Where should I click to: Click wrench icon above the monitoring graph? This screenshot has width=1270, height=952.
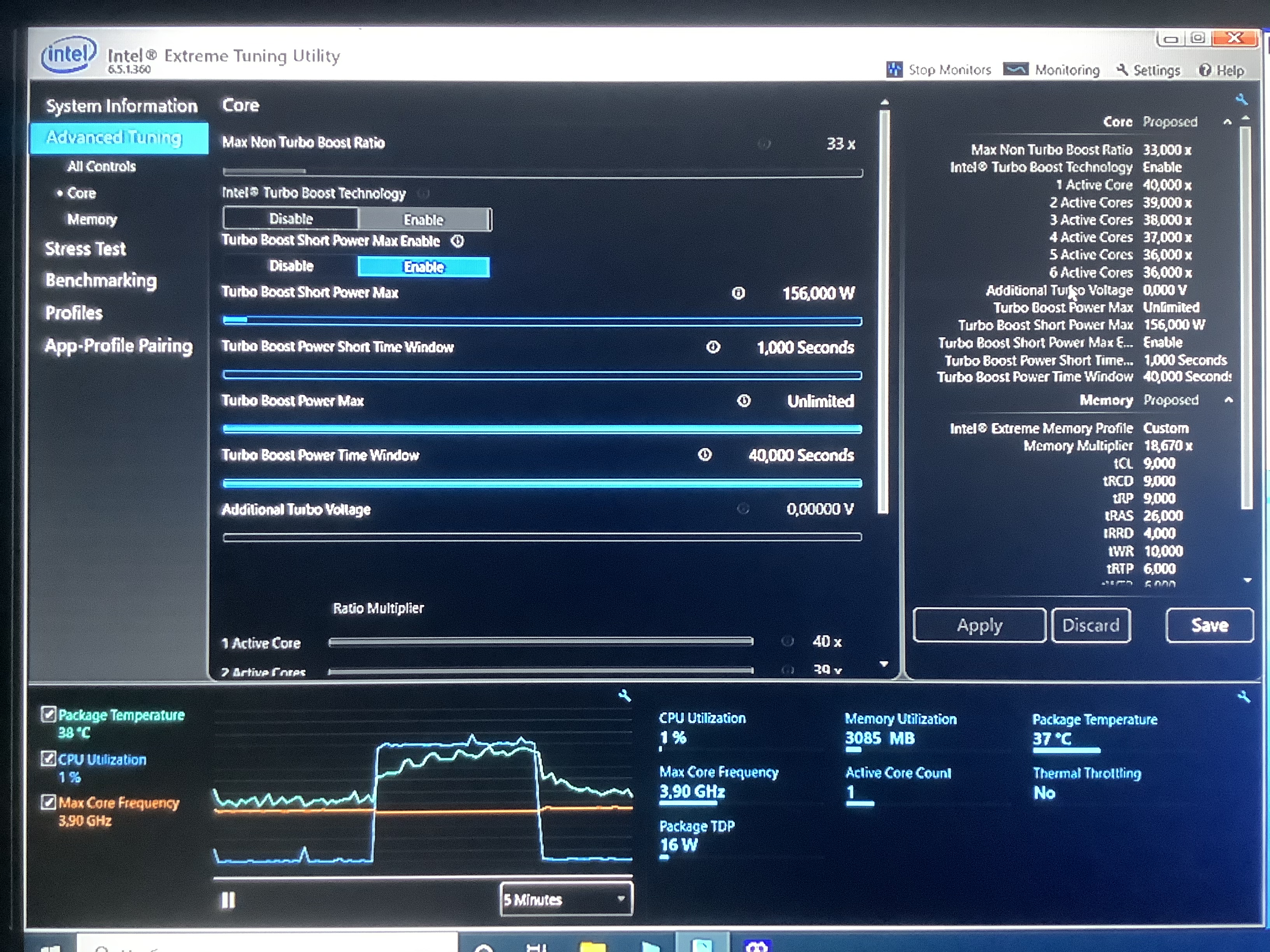624,696
